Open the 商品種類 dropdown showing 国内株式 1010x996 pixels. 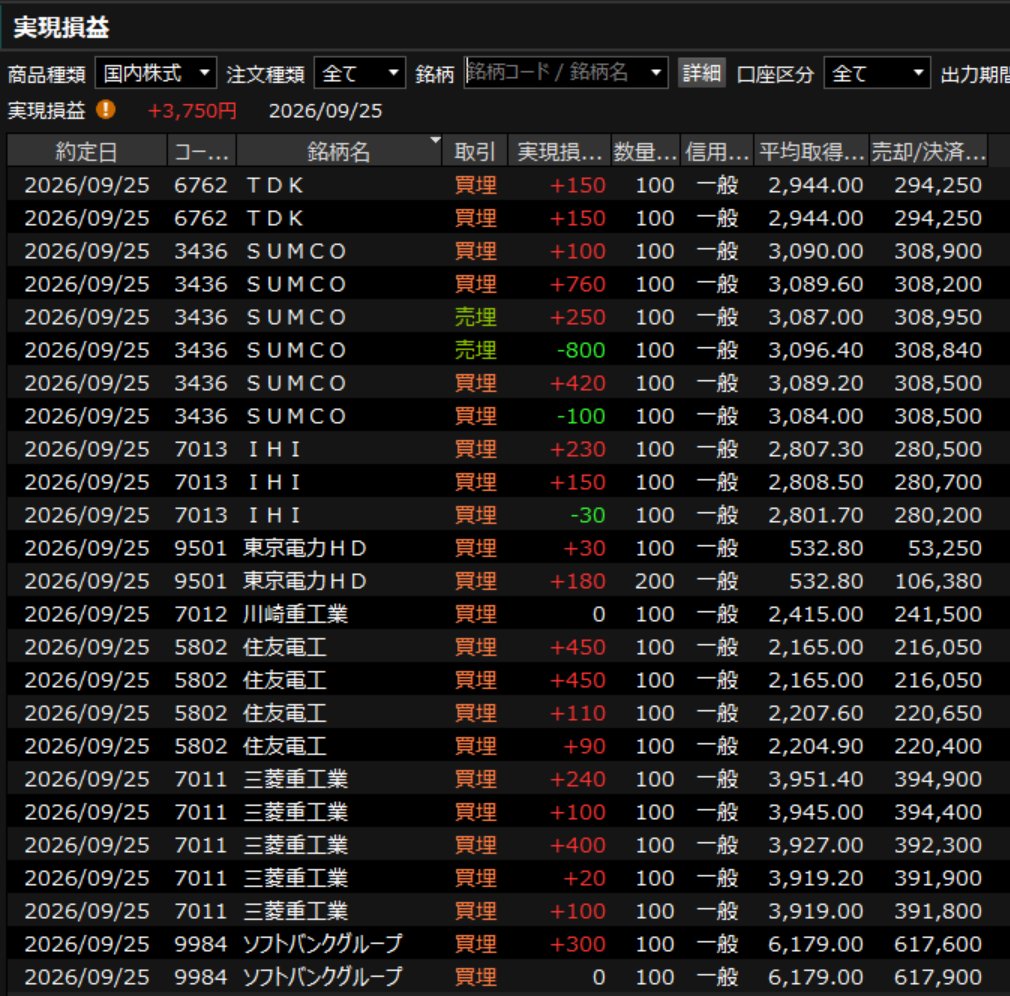pos(156,73)
